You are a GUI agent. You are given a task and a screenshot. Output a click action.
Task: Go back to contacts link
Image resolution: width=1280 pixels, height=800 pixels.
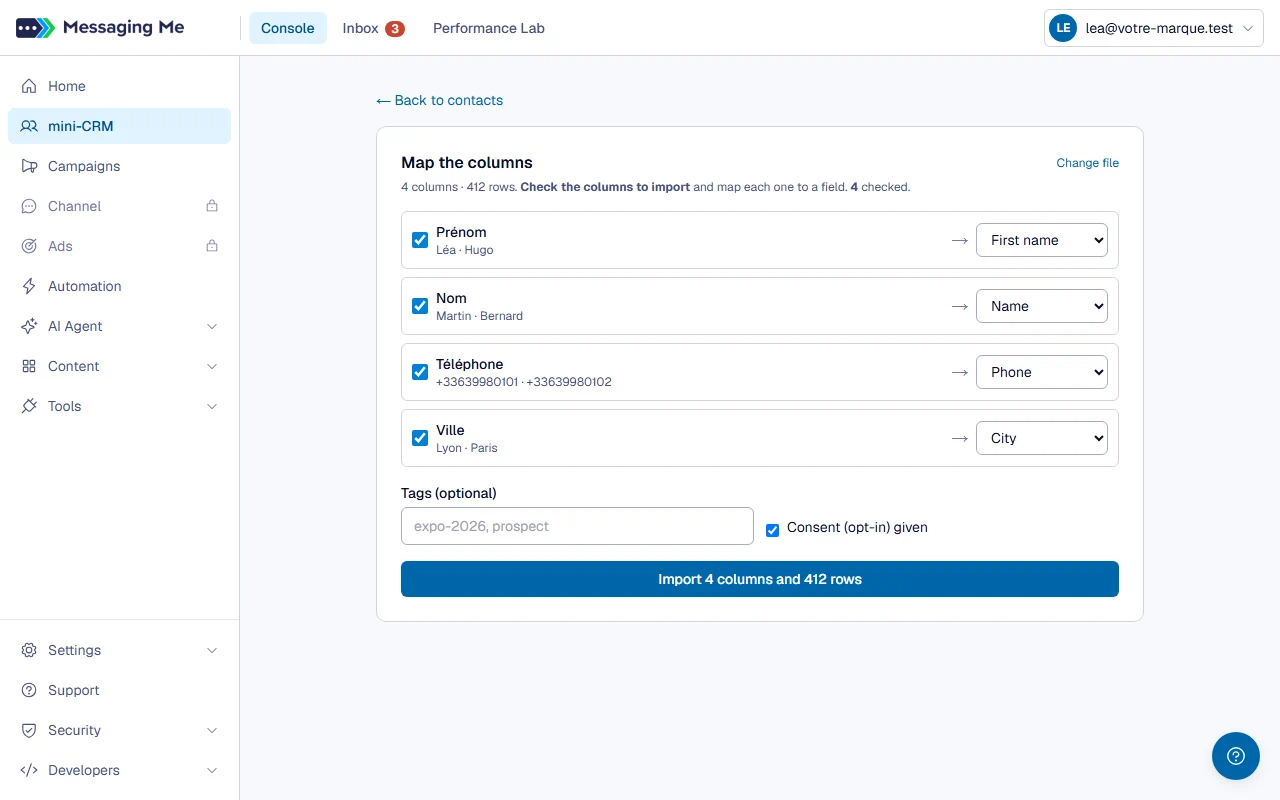440,100
